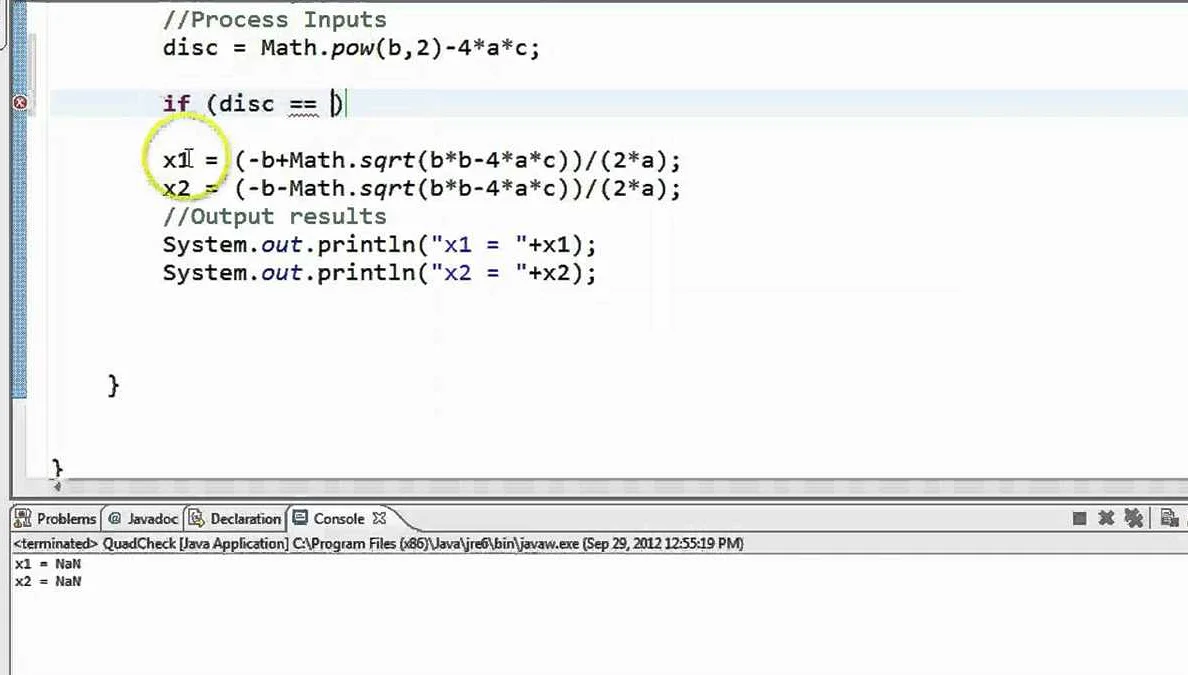
Task: Click the Remove Launch single X icon
Action: pyautogui.click(x=1106, y=518)
